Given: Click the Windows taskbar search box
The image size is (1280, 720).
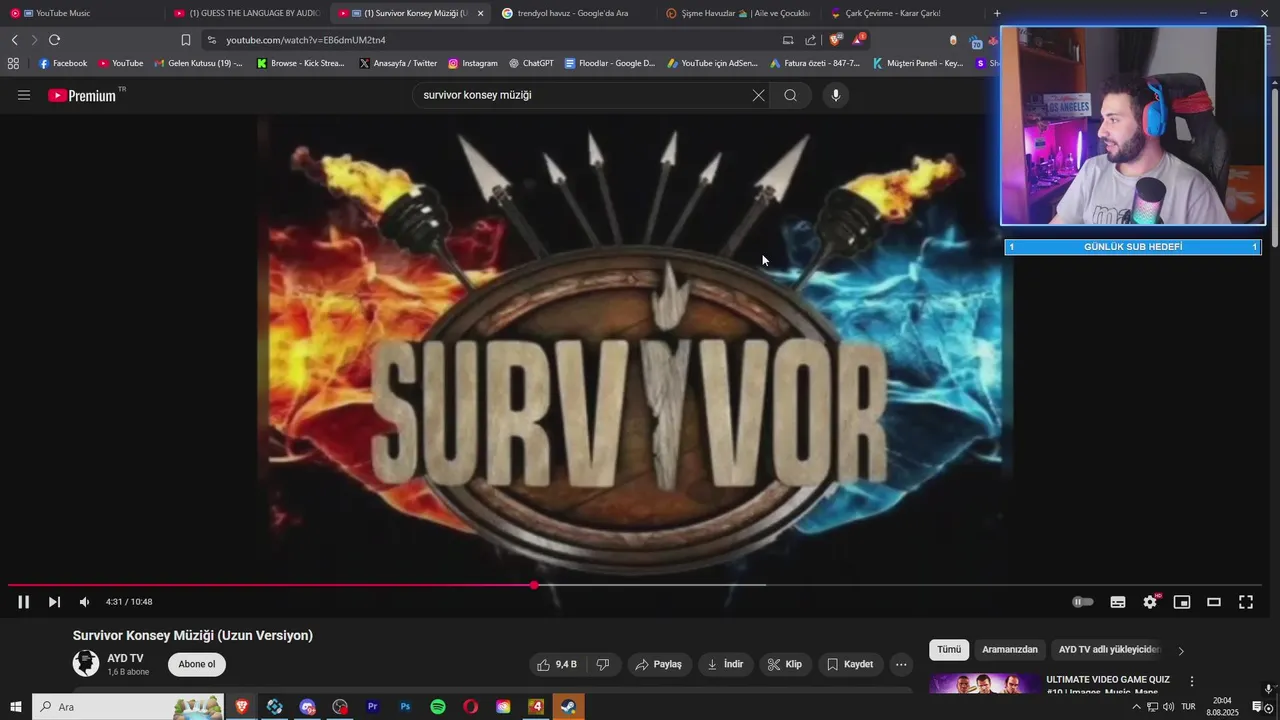Looking at the screenshot, I should (128, 707).
